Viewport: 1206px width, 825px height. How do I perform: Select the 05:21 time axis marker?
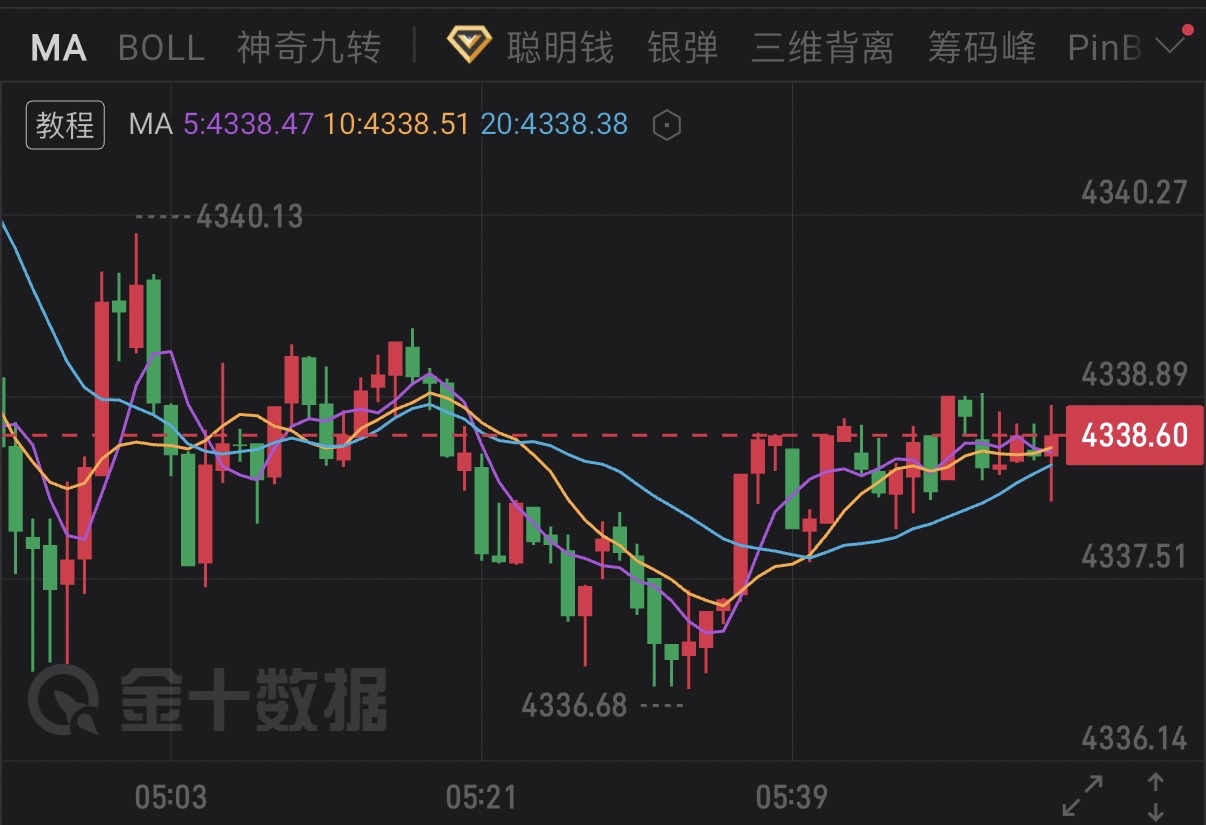point(481,797)
